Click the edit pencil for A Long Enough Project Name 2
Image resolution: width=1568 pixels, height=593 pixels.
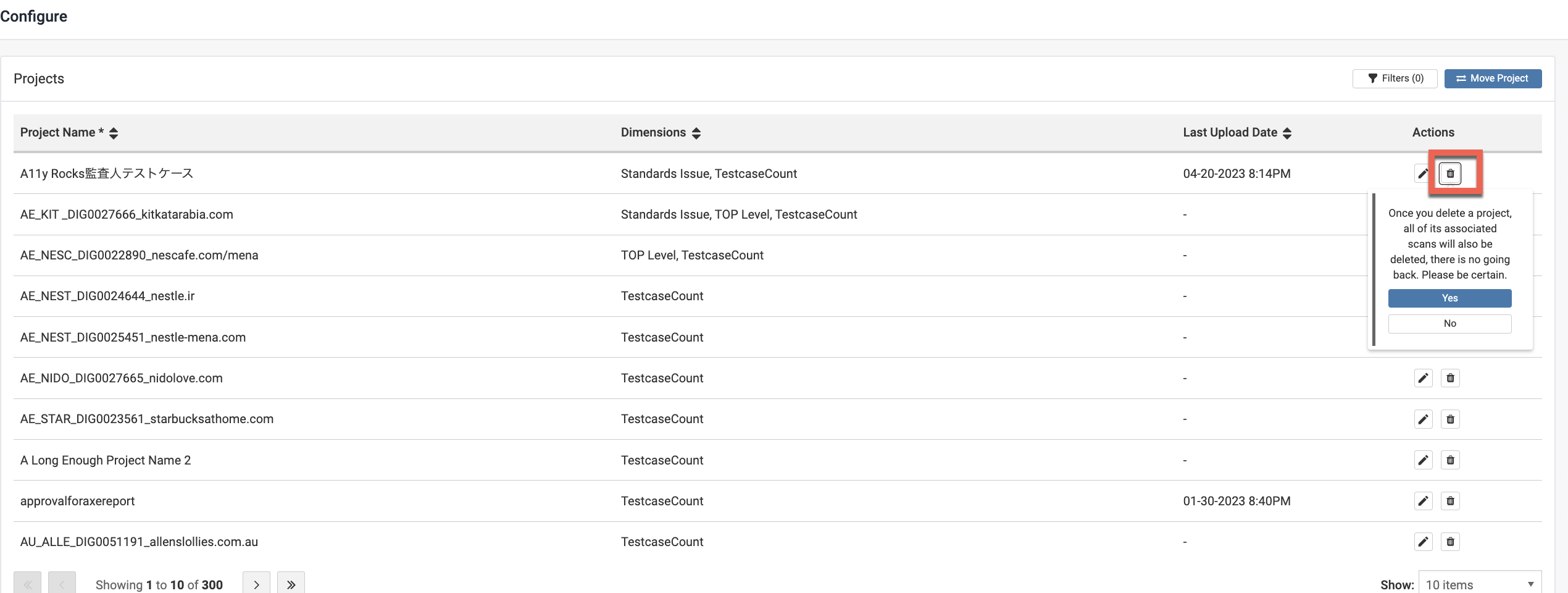(x=1424, y=460)
